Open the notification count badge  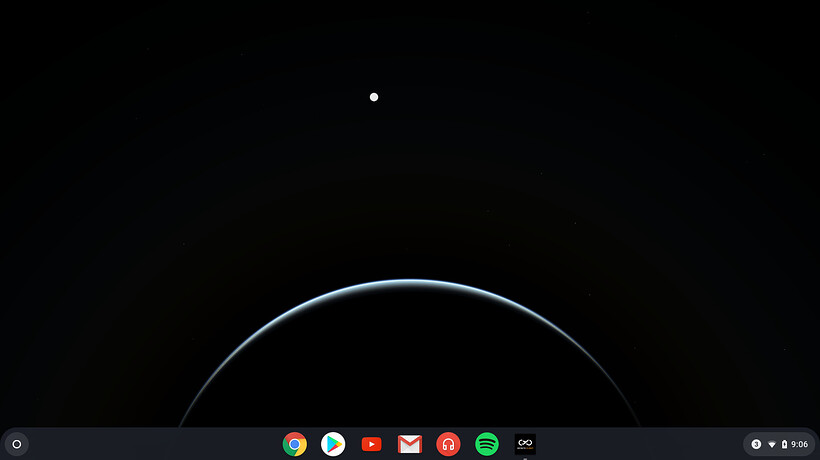tap(756, 444)
